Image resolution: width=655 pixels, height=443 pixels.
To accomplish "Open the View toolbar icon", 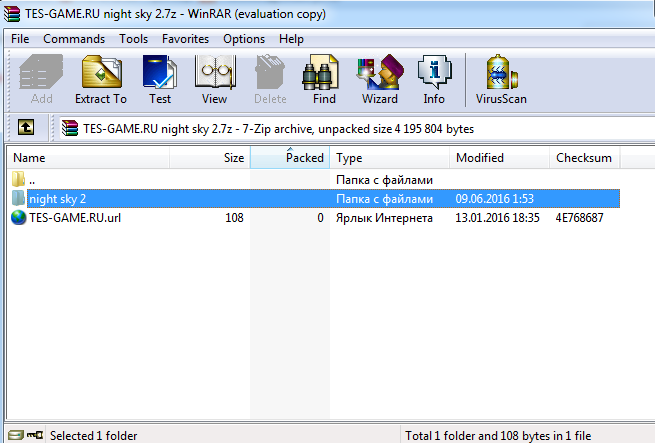I will (x=215, y=79).
